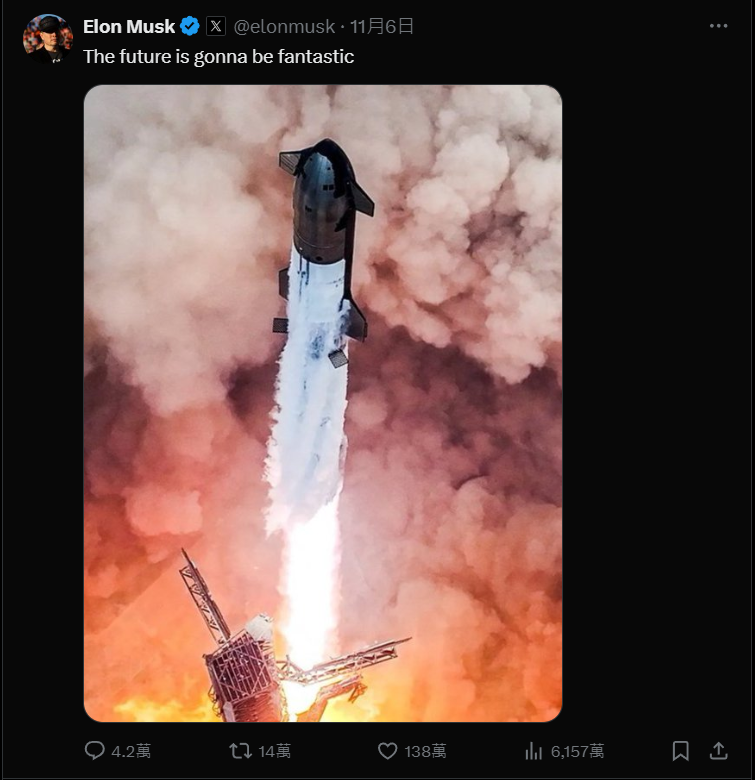Click the 138萬 likes count
The width and height of the screenshot is (755, 780).
point(425,751)
